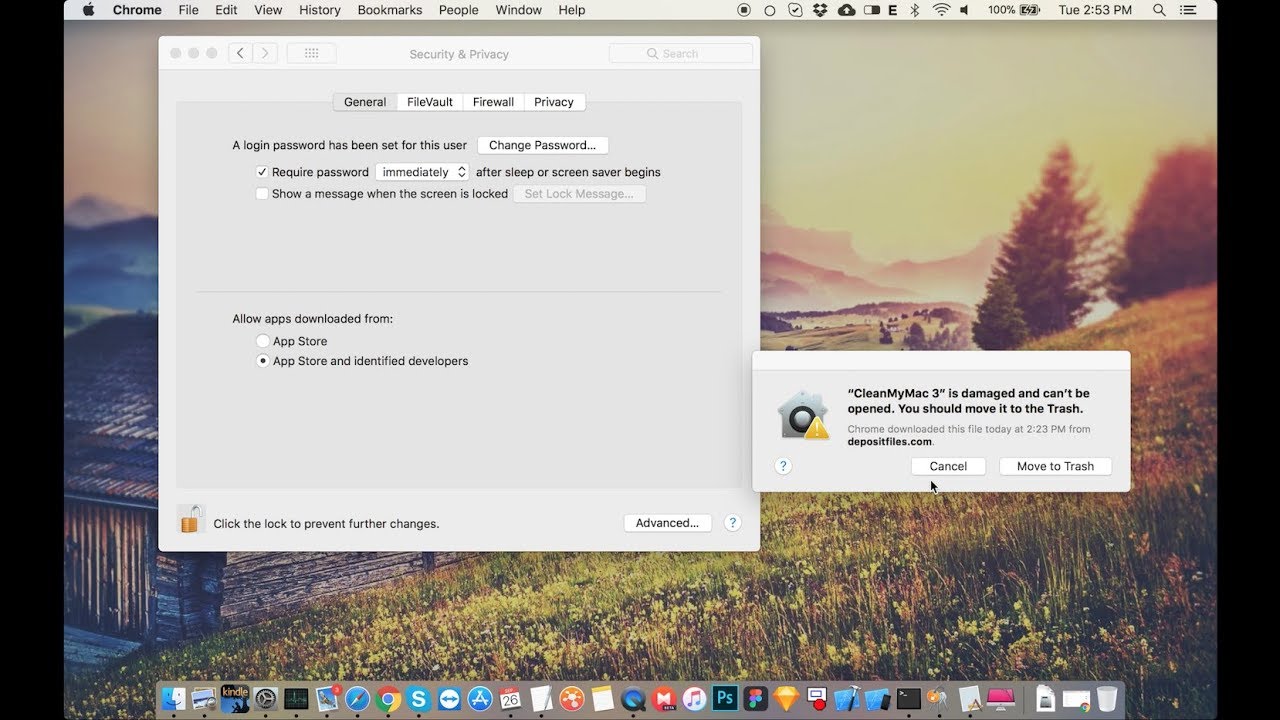Open Wi-Fi status menu
Image resolution: width=1280 pixels, height=720 pixels.
[941, 10]
